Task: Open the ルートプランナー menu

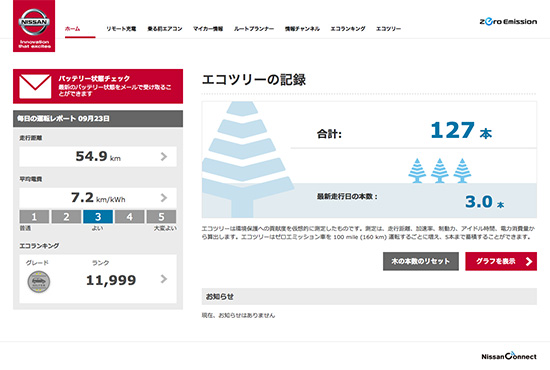Action: [254, 29]
